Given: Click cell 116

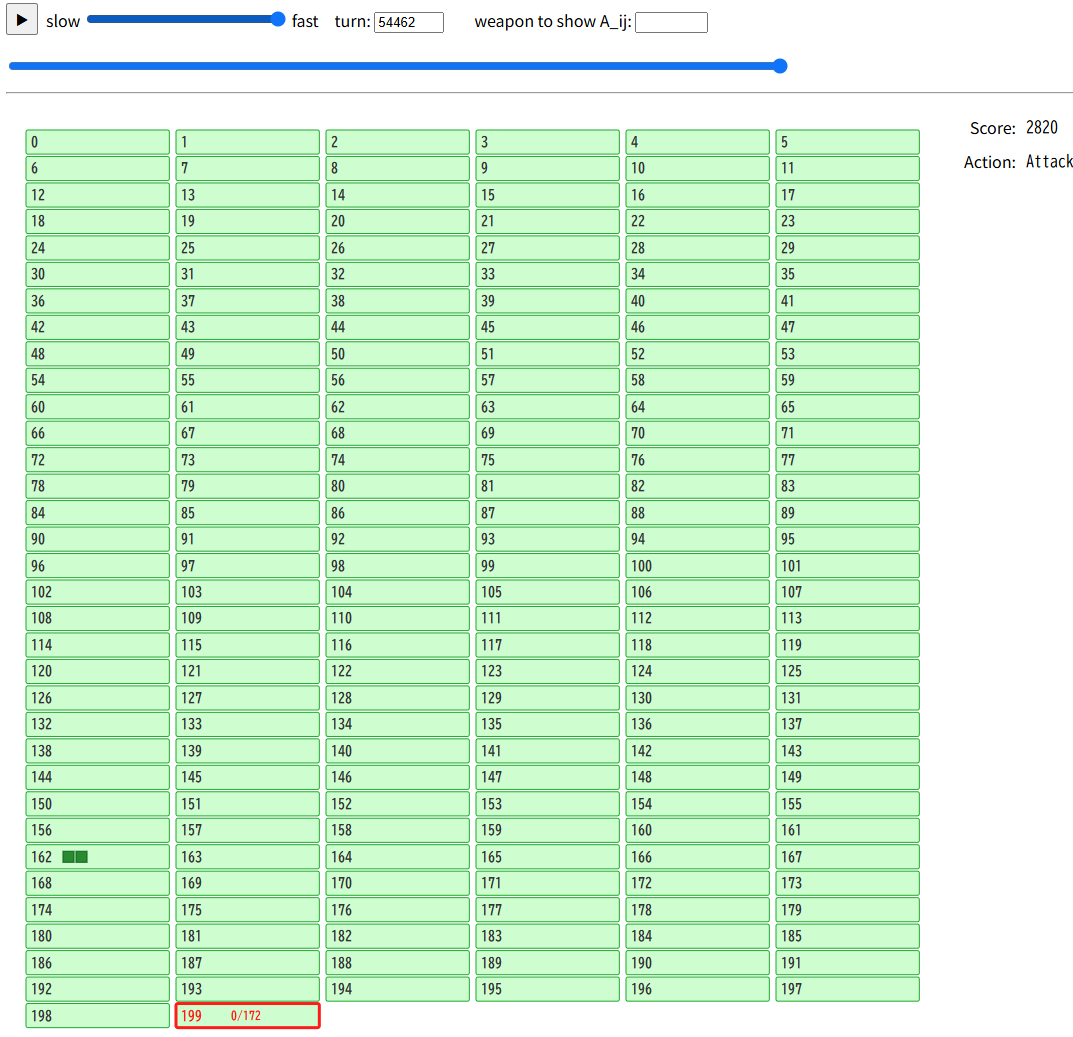Looking at the screenshot, I should [x=398, y=645].
